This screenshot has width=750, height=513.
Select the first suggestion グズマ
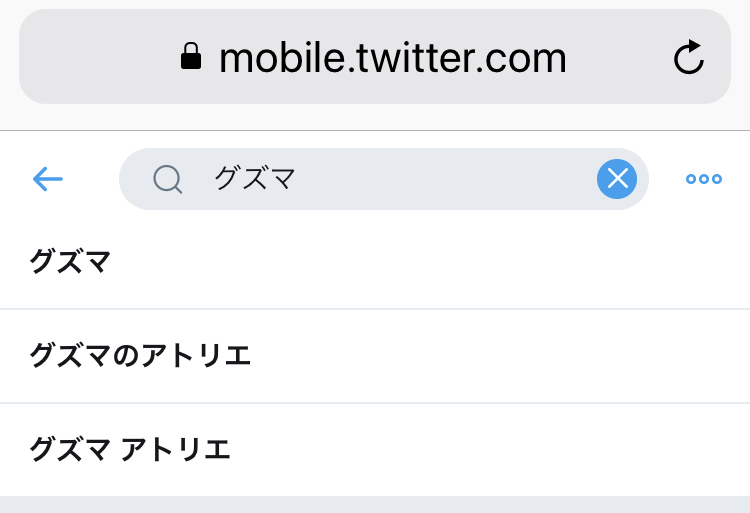point(70,262)
